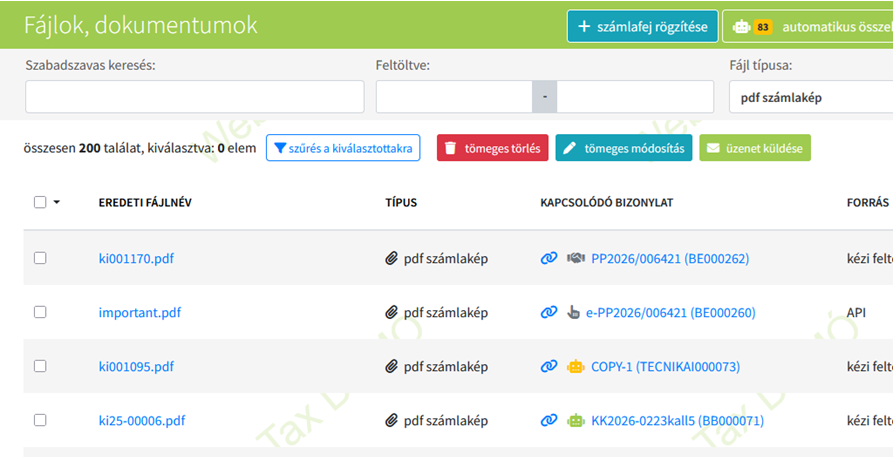Open the PP2026/006421 (BE000262) document link
The width and height of the screenshot is (894, 457).
tap(670, 259)
